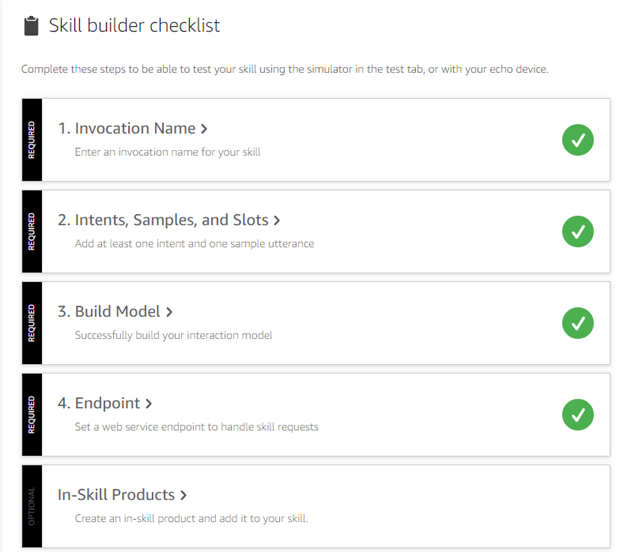Screen dimensions: 619x552
Task: Click the green checkmark for Endpoint
Action: coord(577,414)
